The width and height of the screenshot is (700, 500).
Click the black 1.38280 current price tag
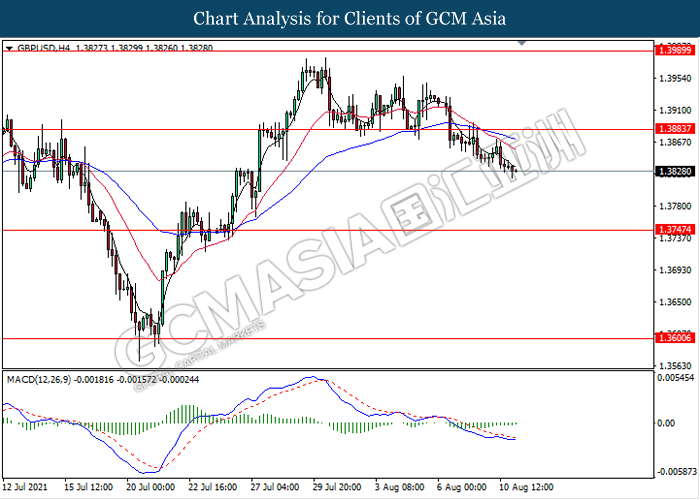click(x=671, y=172)
